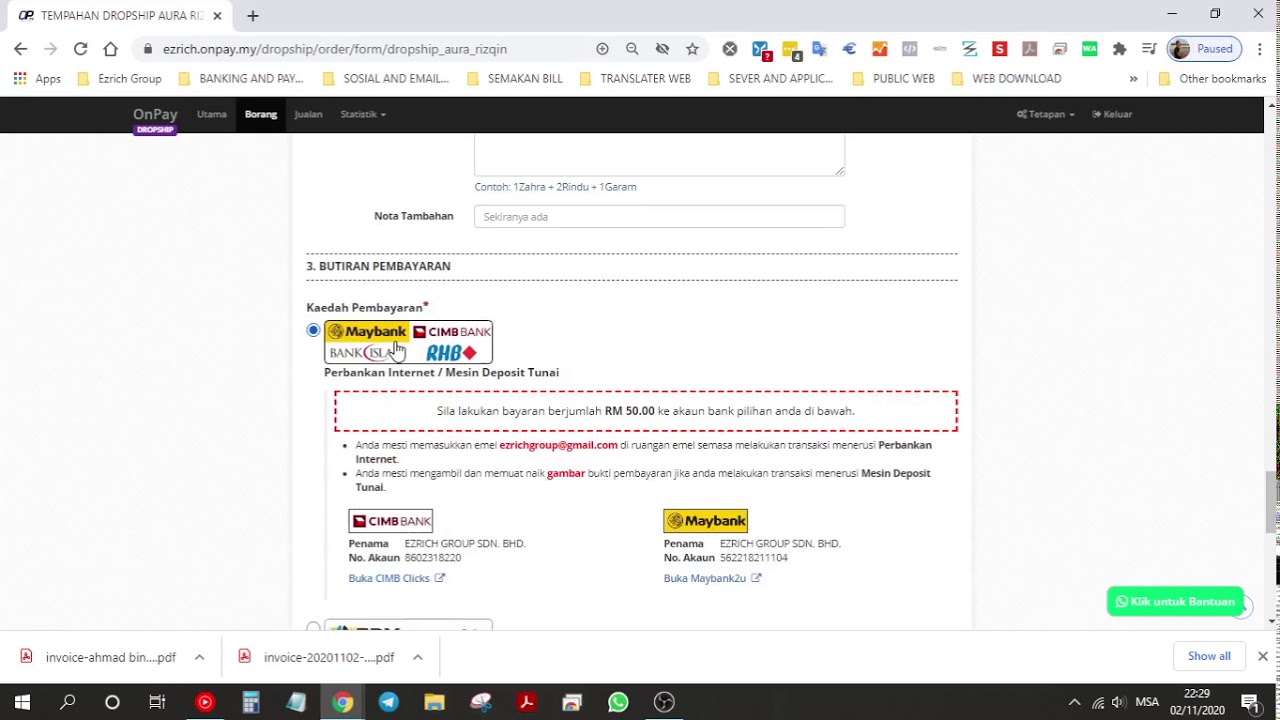Open the browser home page icon
This screenshot has width=1280, height=720.
click(110, 48)
